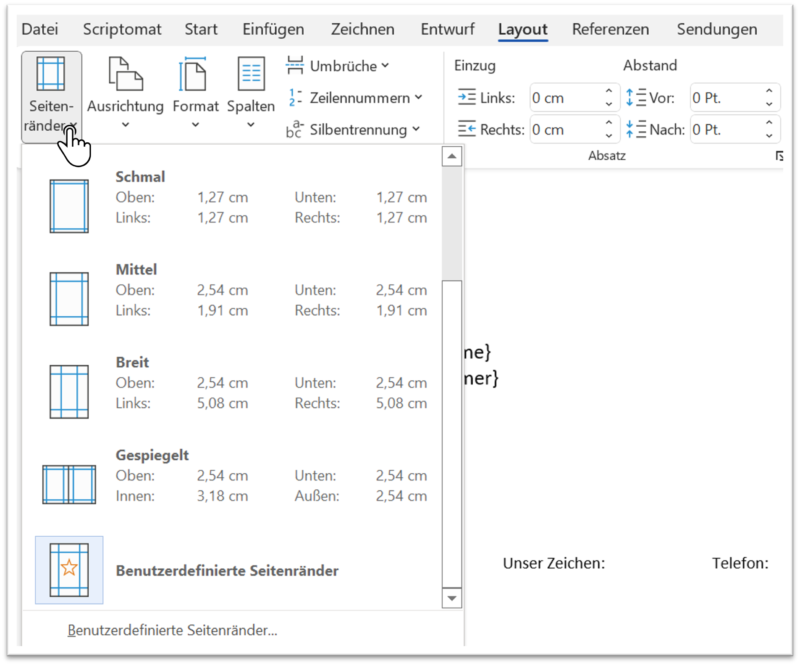This screenshot has height=665, width=800.
Task: Open the Absatz dialog launcher
Action: pos(779,156)
